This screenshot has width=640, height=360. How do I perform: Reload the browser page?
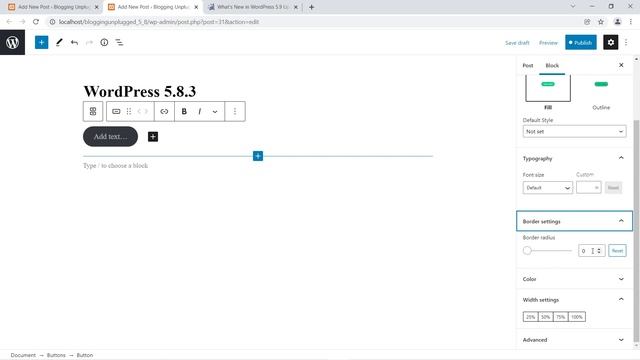[x=36, y=22]
